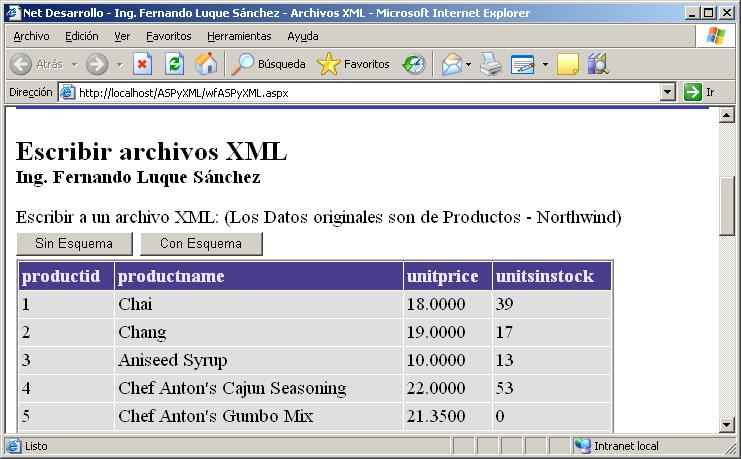The image size is (741, 459).
Task: Open the address bar URL dropdown
Action: pyautogui.click(x=667, y=92)
